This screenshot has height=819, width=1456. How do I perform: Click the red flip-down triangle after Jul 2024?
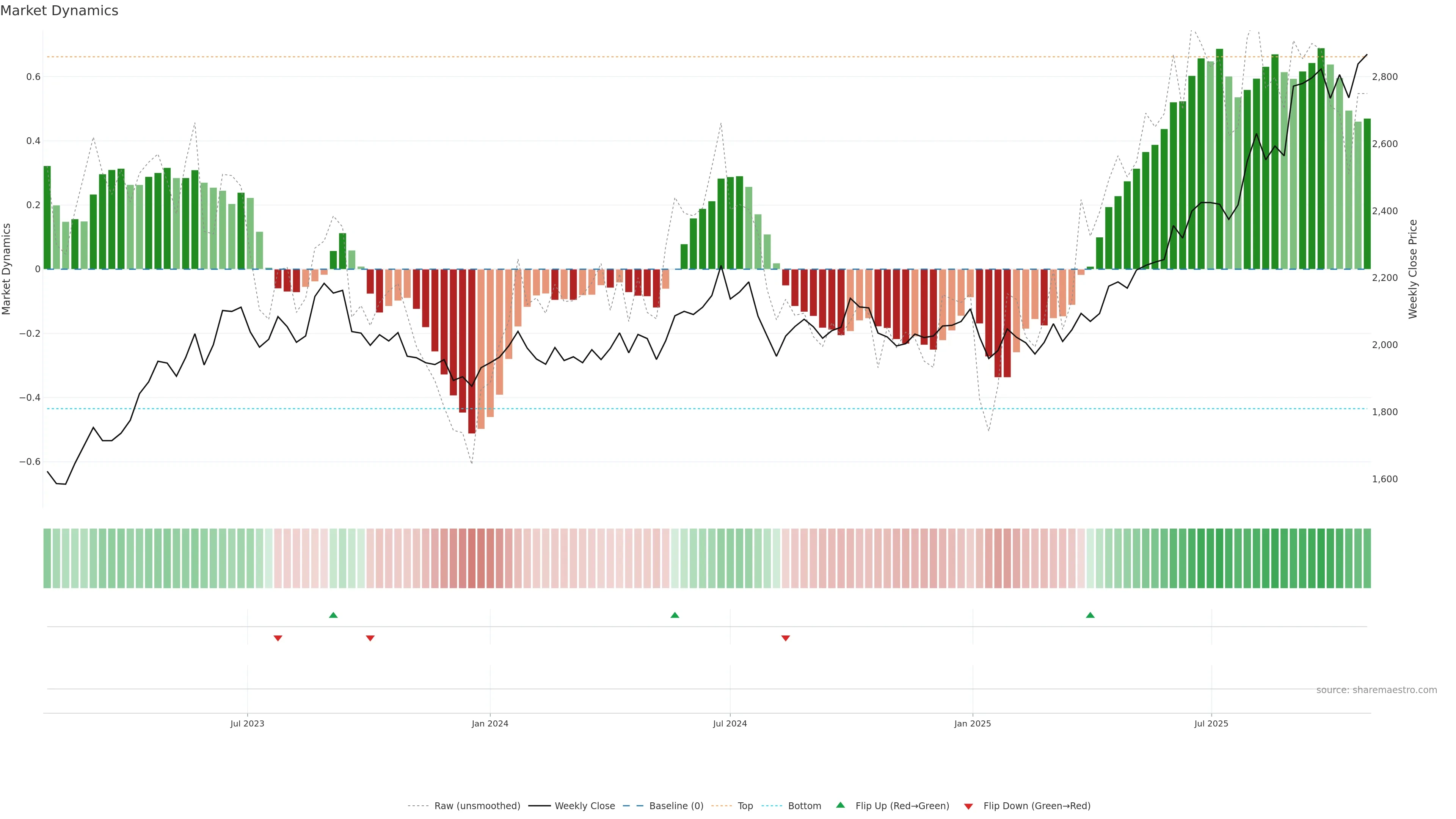point(786,638)
